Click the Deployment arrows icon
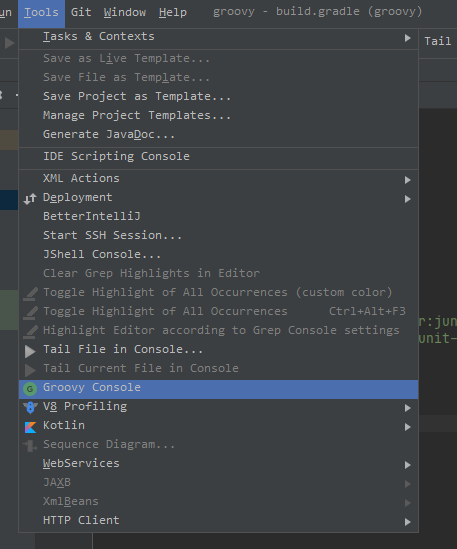 coord(30,199)
